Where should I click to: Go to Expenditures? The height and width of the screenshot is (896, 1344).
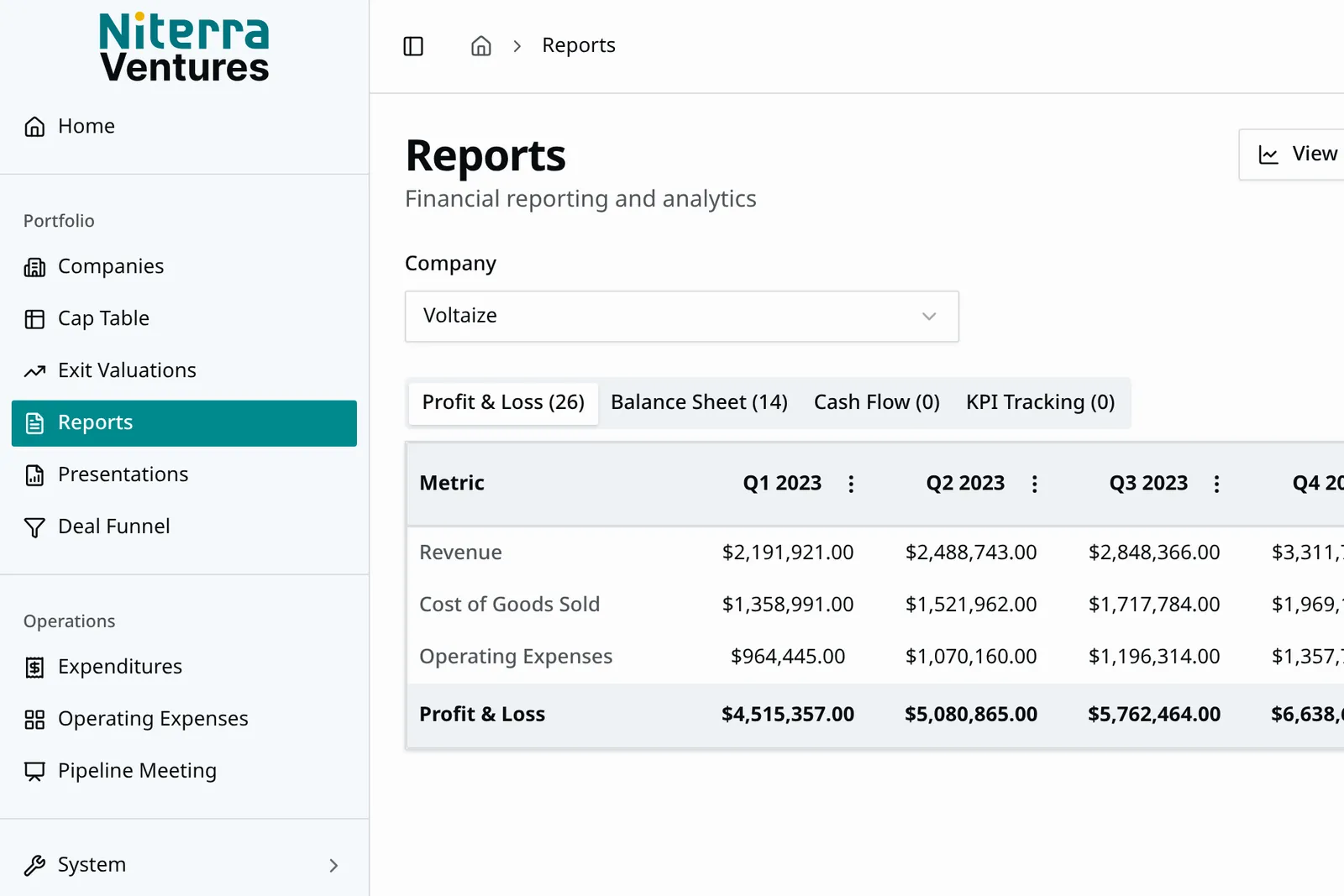pos(184,668)
